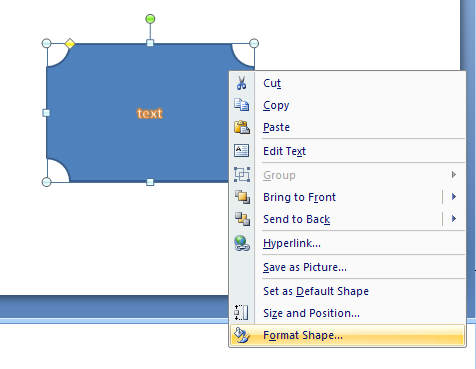
Task: Expand Send to Back submenu arrow
Action: pos(454,219)
